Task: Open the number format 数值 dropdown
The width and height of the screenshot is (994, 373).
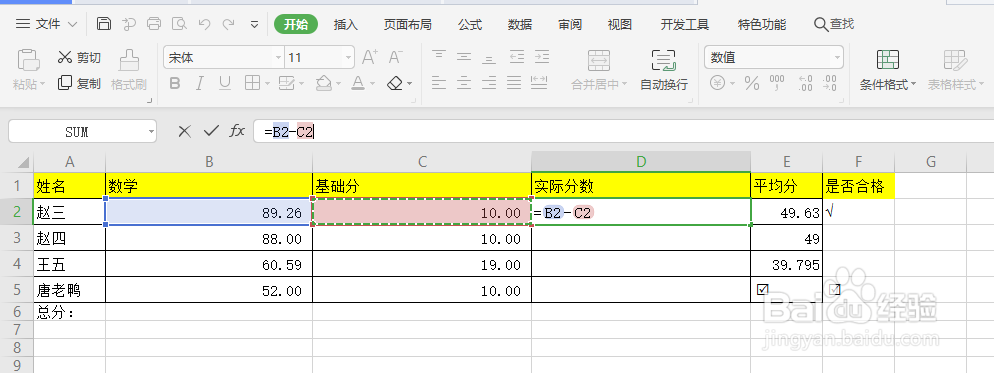Action: click(837, 58)
